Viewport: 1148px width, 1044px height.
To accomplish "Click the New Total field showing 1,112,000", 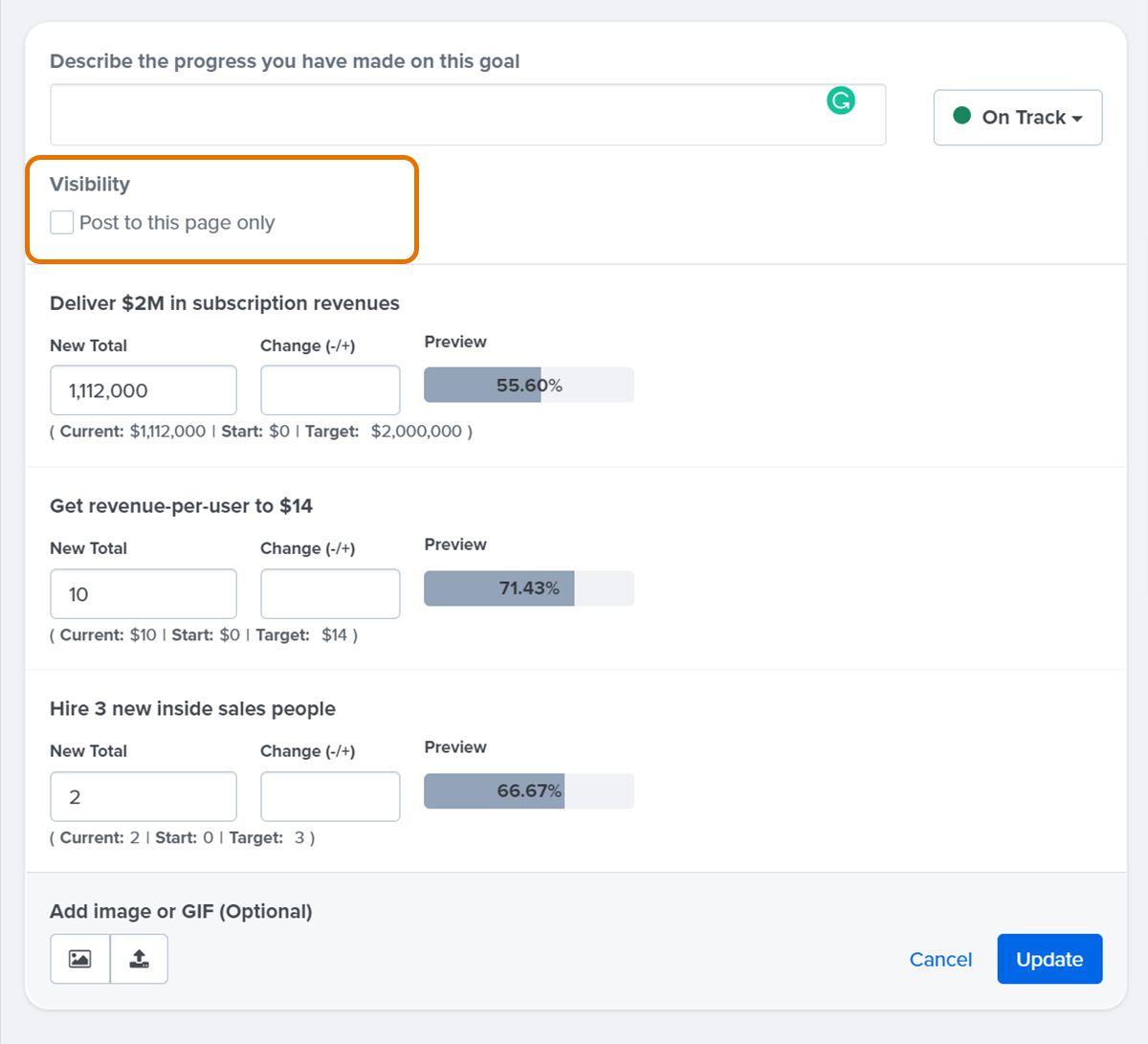I will [143, 389].
